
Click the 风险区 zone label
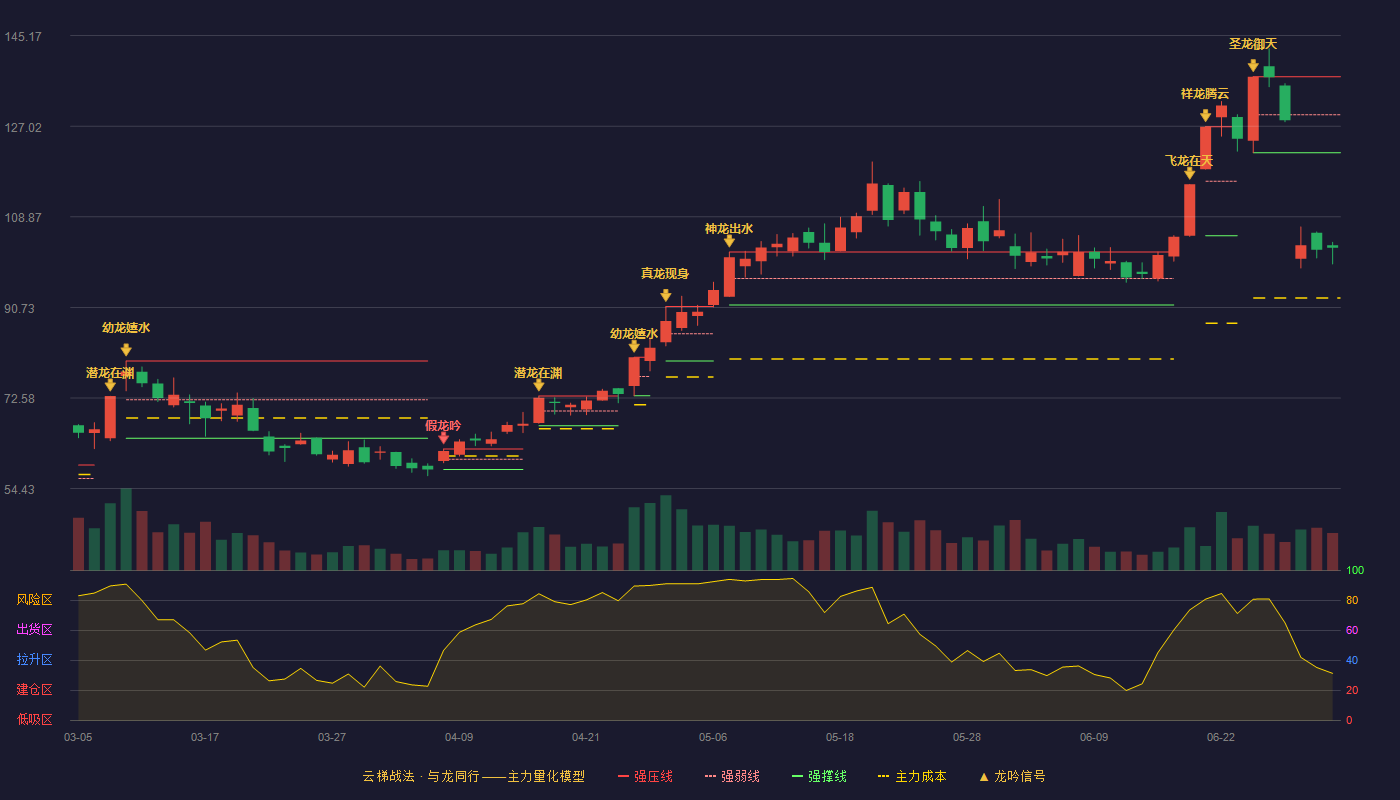pos(34,600)
